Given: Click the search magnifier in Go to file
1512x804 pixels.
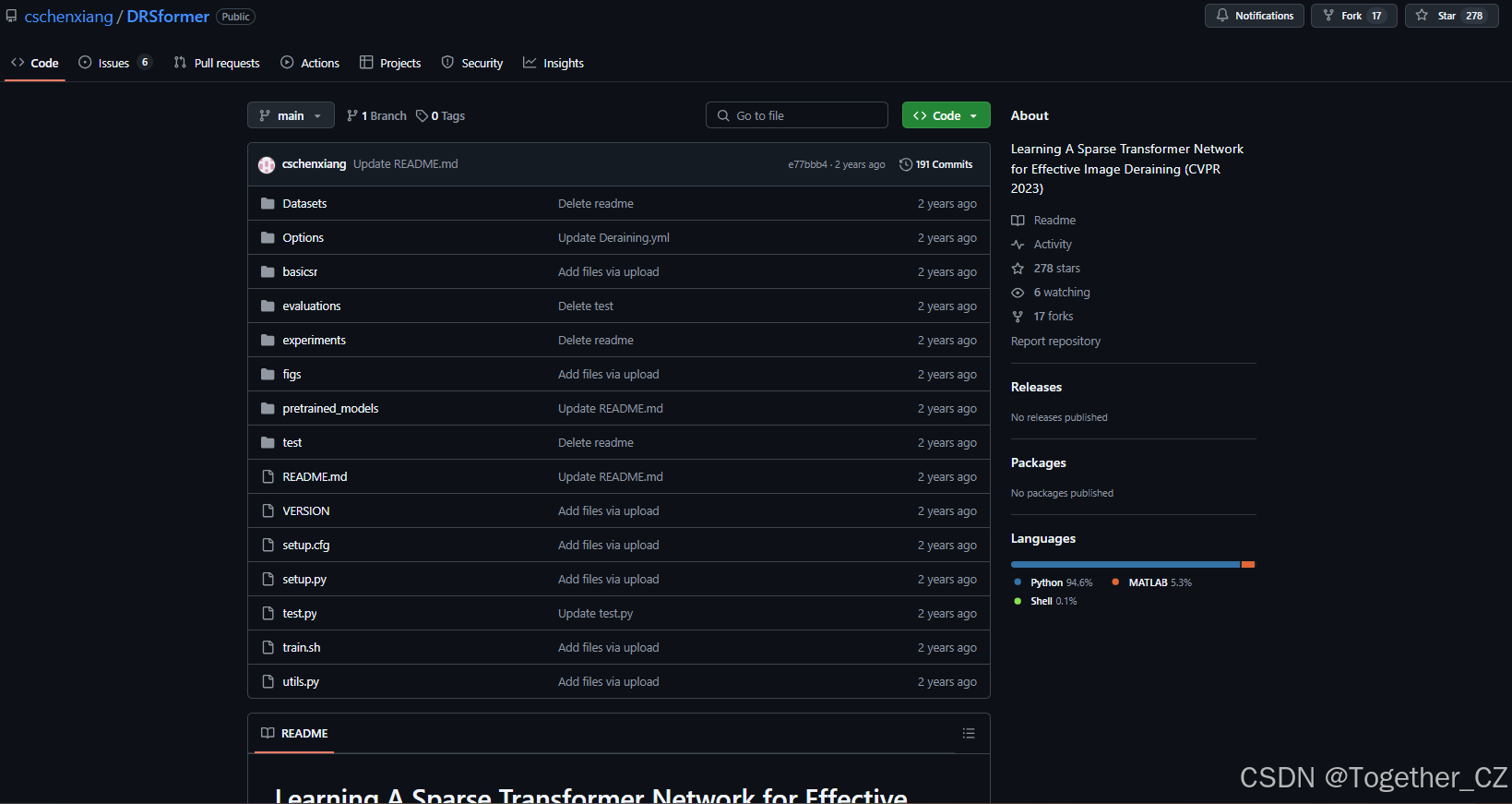Looking at the screenshot, I should pos(723,115).
